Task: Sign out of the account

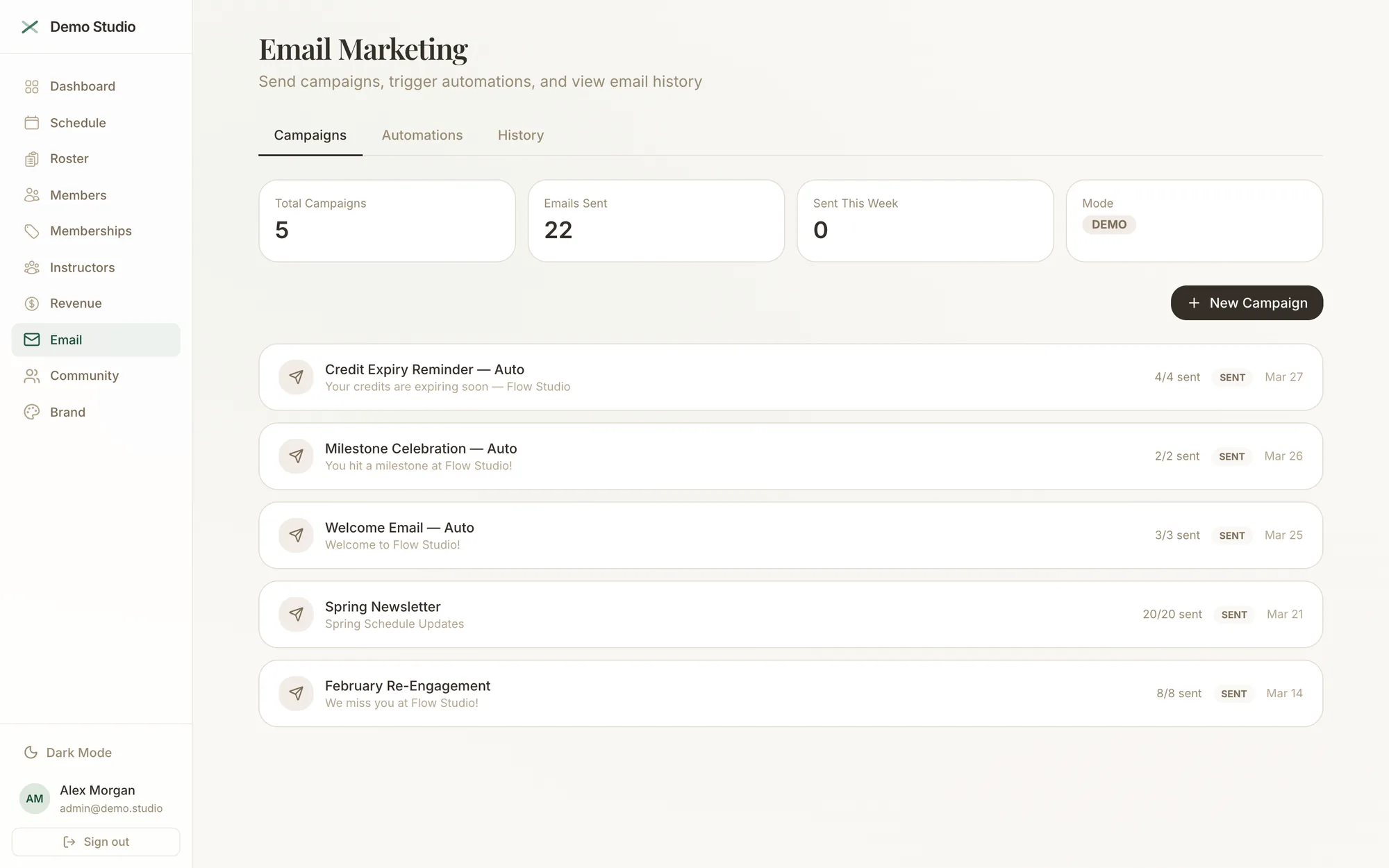Action: (x=96, y=842)
